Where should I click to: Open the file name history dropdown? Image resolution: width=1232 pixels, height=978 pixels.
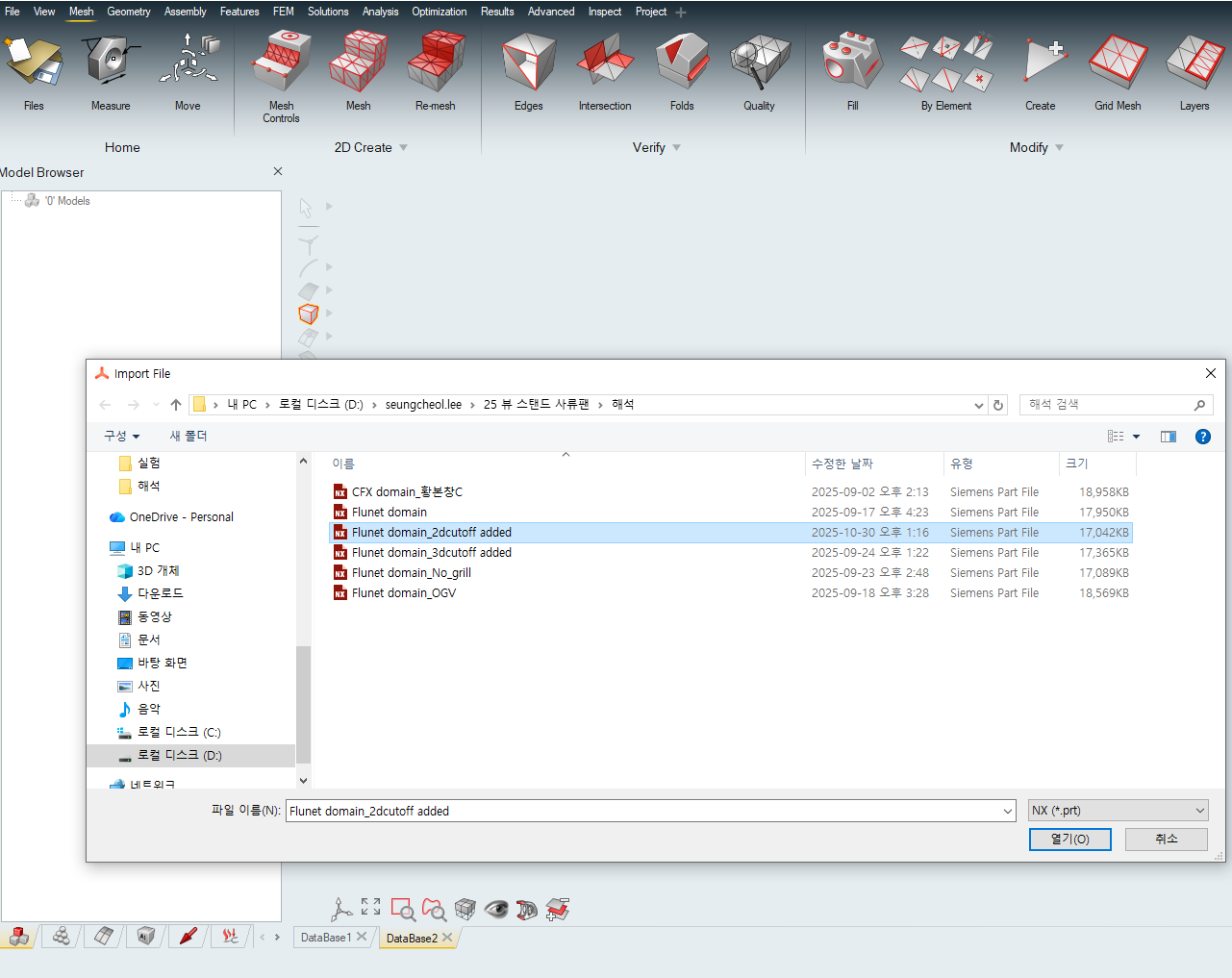(x=1007, y=811)
